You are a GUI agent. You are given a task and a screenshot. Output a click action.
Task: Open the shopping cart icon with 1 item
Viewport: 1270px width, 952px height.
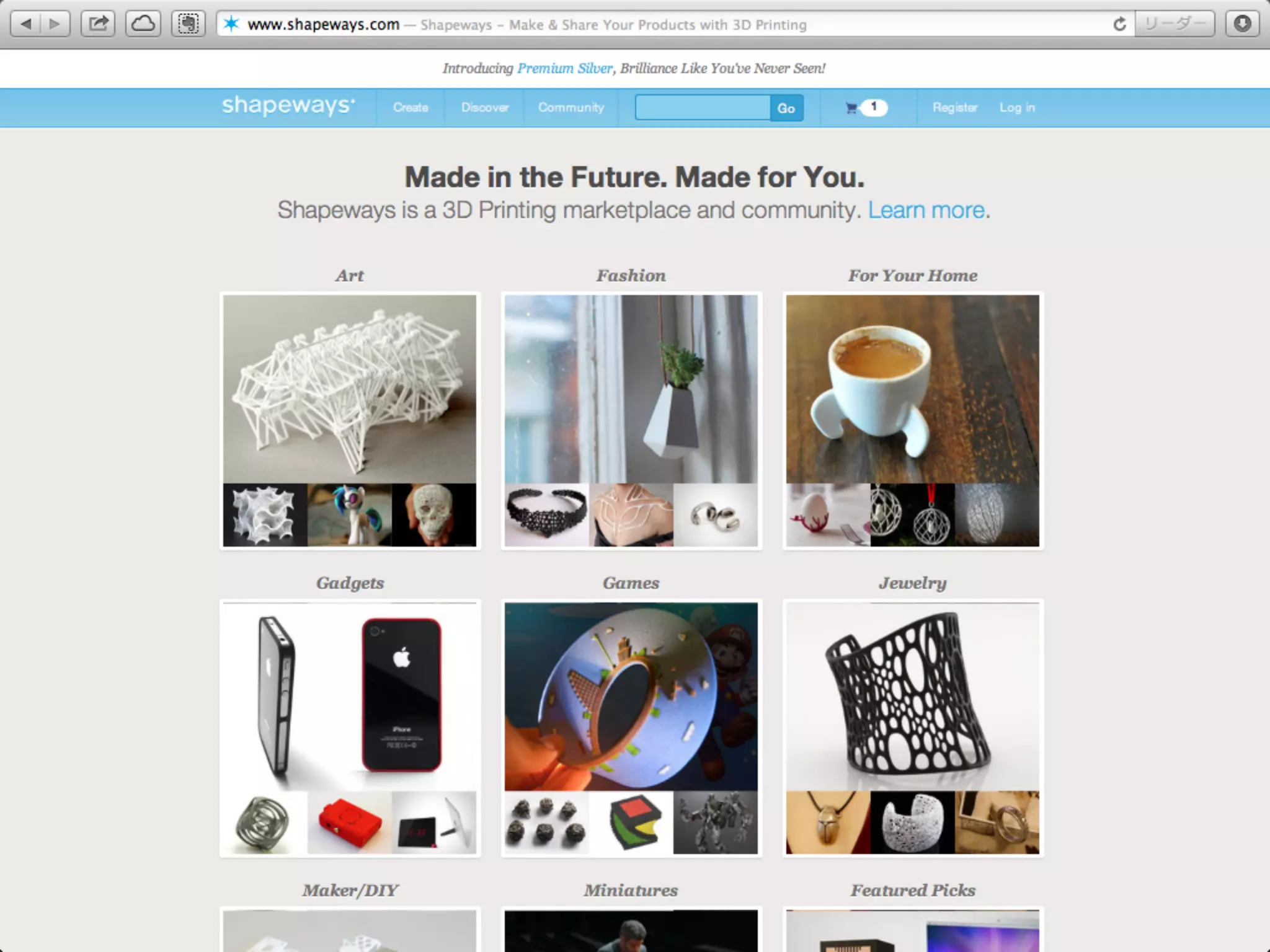click(x=866, y=107)
